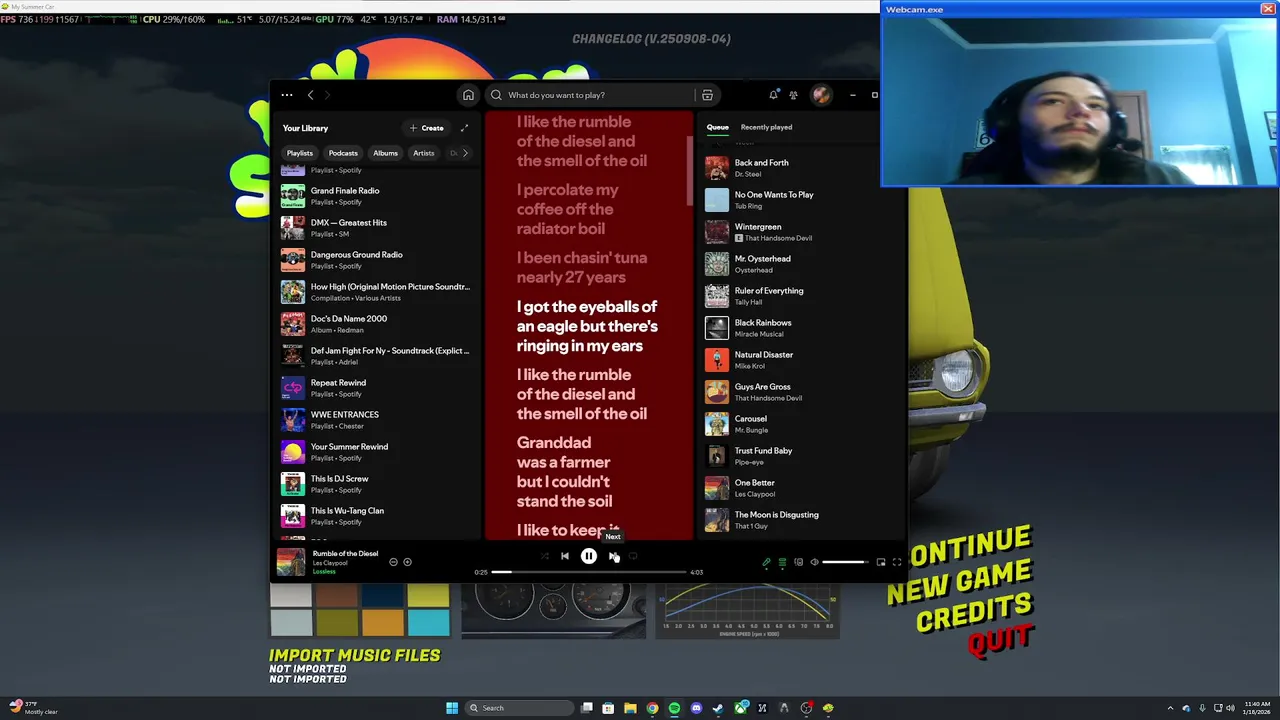1280x720 pixels.
Task: Open Discord from the taskbar
Action: tap(696, 708)
